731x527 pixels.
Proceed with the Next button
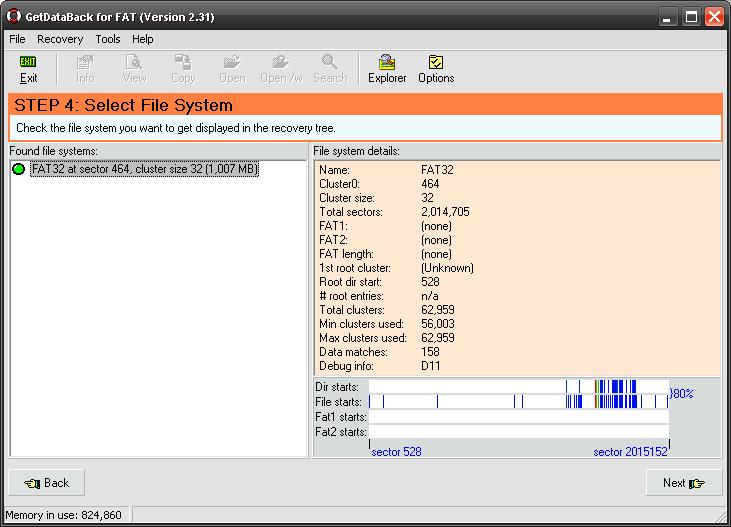684,483
